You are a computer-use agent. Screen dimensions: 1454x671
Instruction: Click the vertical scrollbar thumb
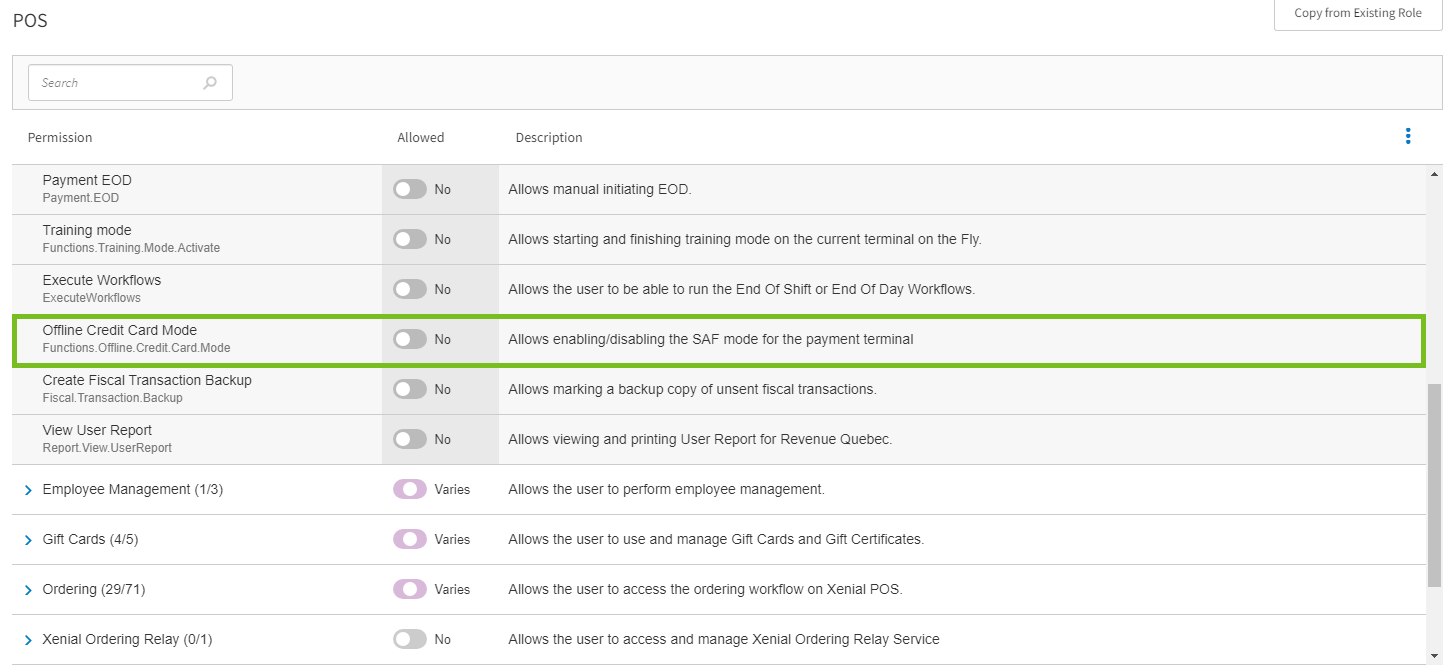(1434, 484)
